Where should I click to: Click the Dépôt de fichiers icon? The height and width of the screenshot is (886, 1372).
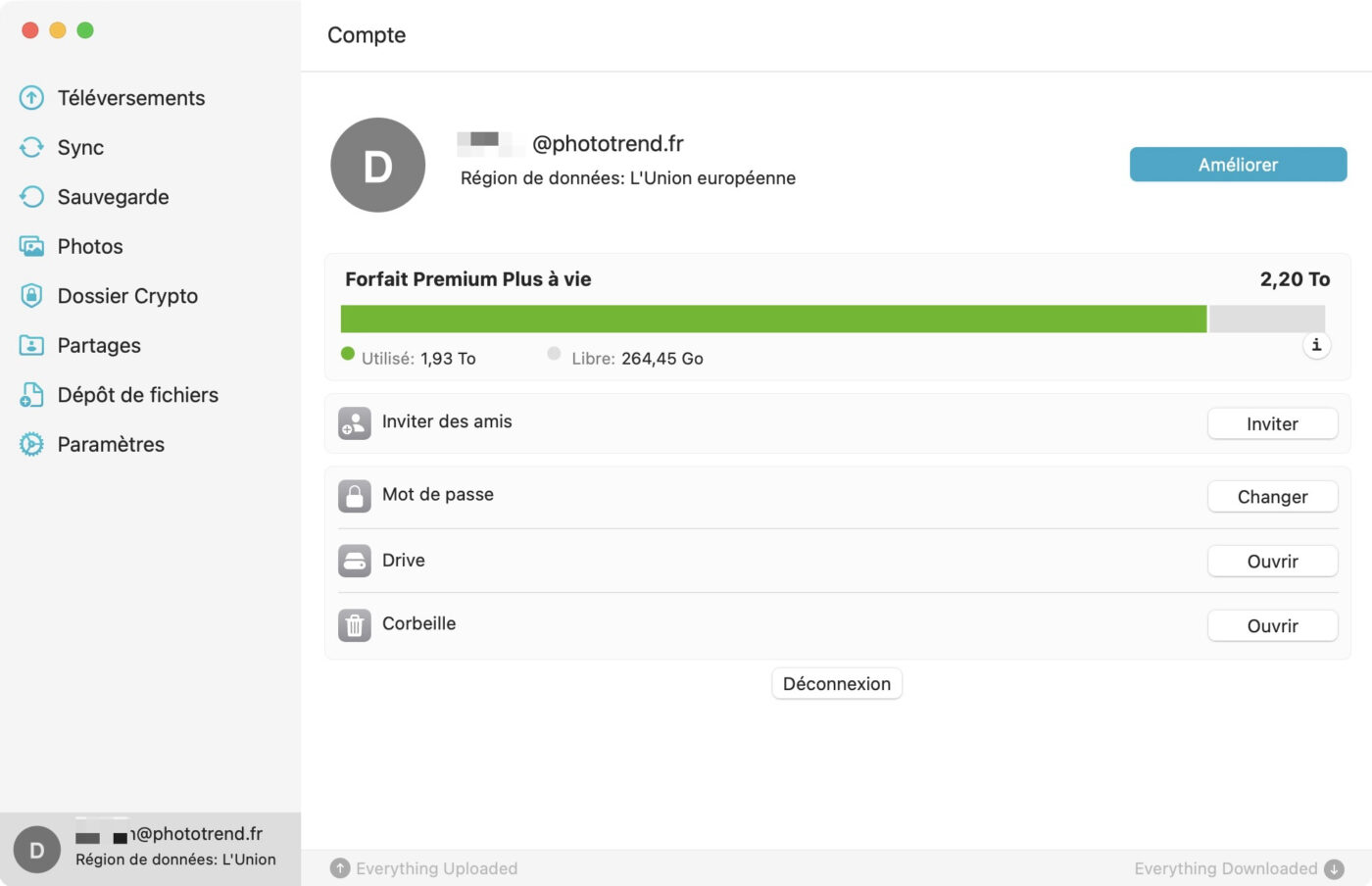pos(31,395)
